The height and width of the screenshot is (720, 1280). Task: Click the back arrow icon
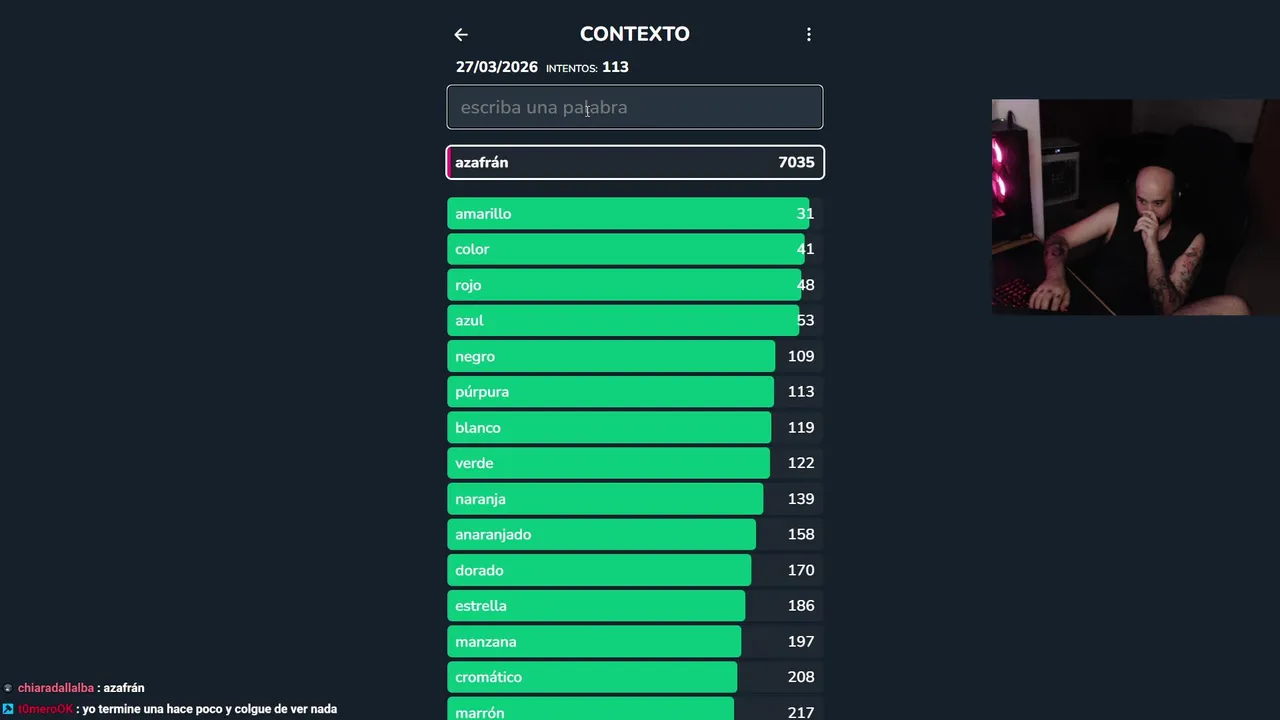[x=461, y=35]
